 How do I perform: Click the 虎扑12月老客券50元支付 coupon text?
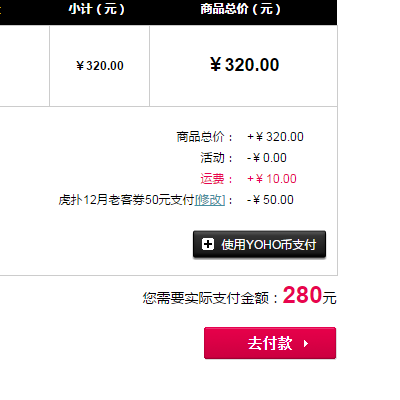point(126,200)
